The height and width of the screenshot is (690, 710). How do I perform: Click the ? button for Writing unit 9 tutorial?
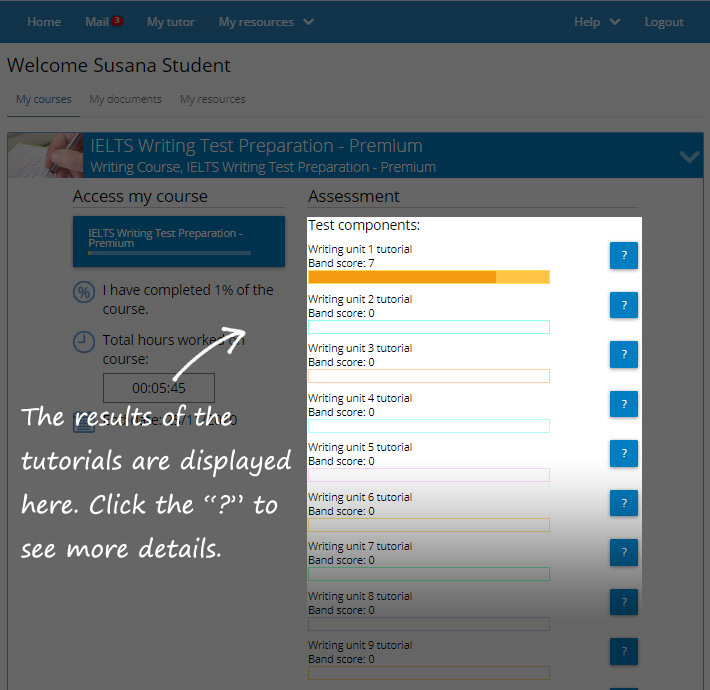click(x=624, y=651)
